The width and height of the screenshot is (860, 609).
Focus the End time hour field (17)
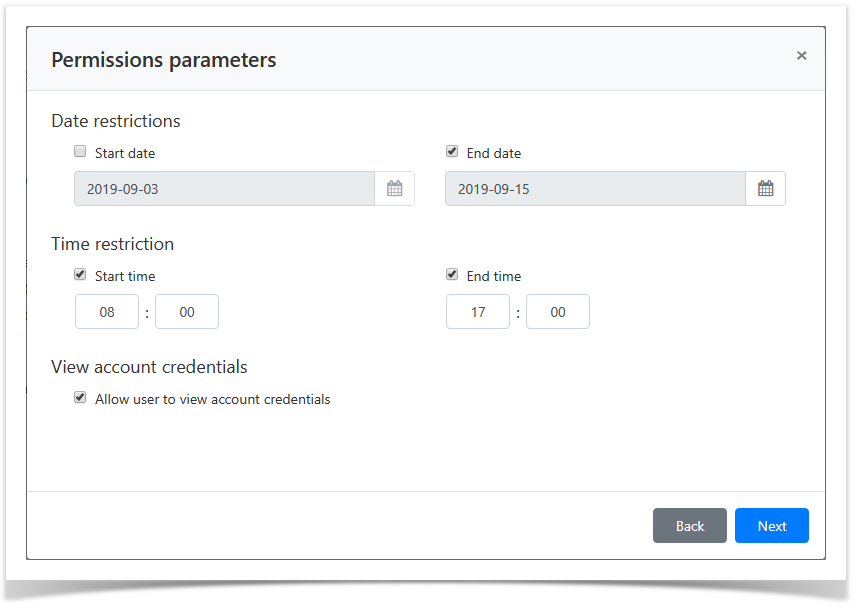coord(478,312)
